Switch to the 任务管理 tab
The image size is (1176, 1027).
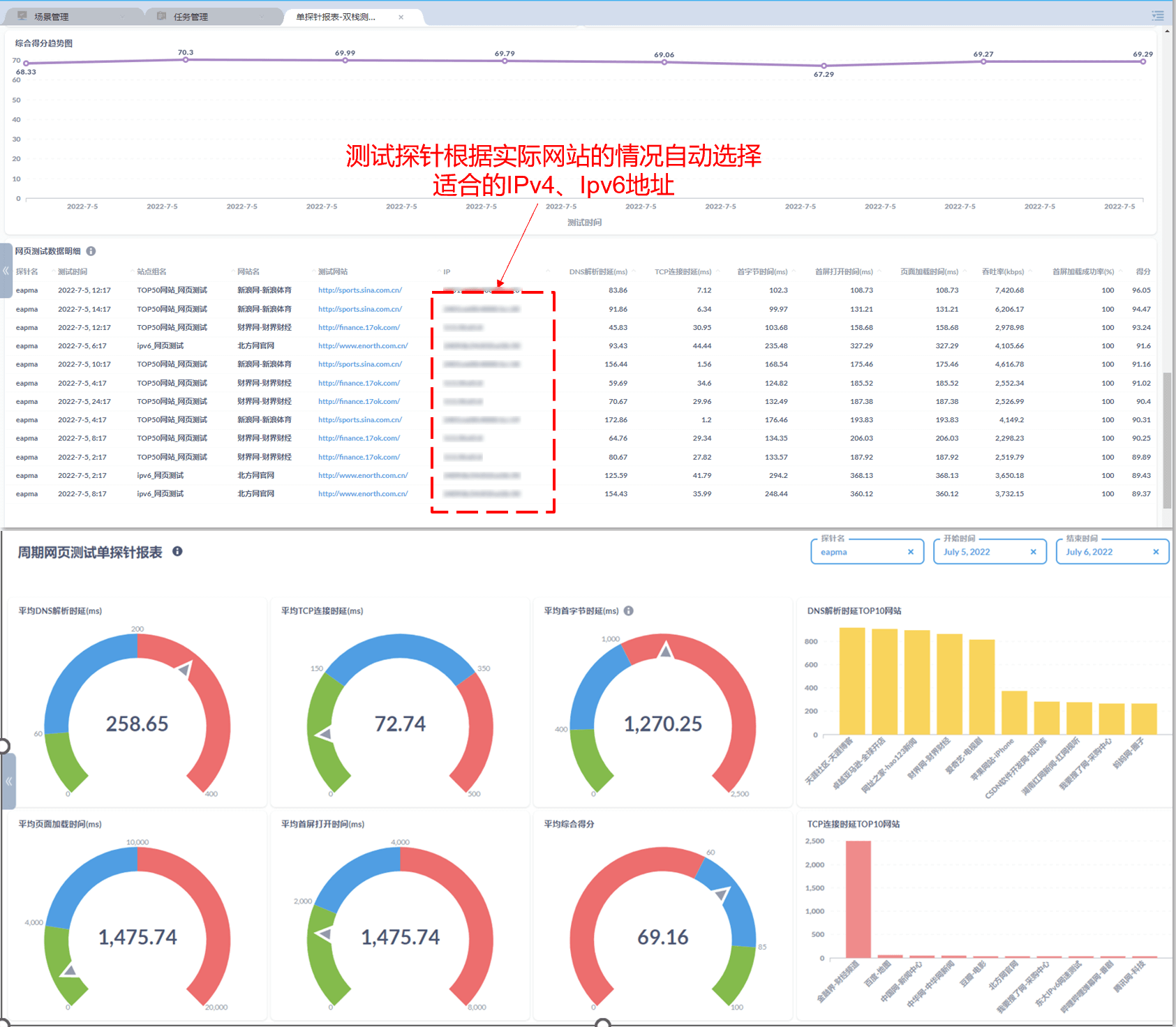tap(191, 17)
